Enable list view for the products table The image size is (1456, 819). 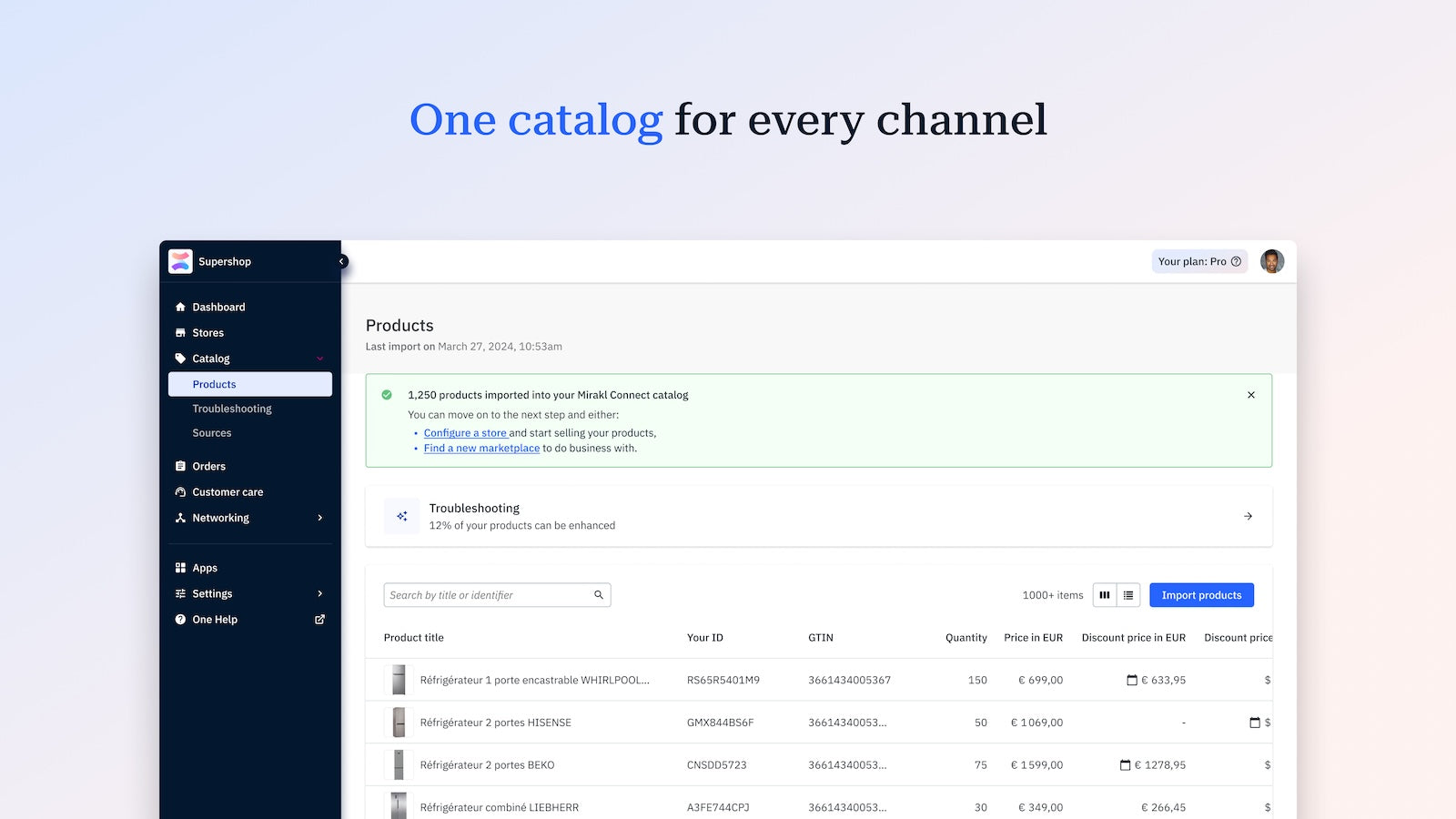[1128, 594]
